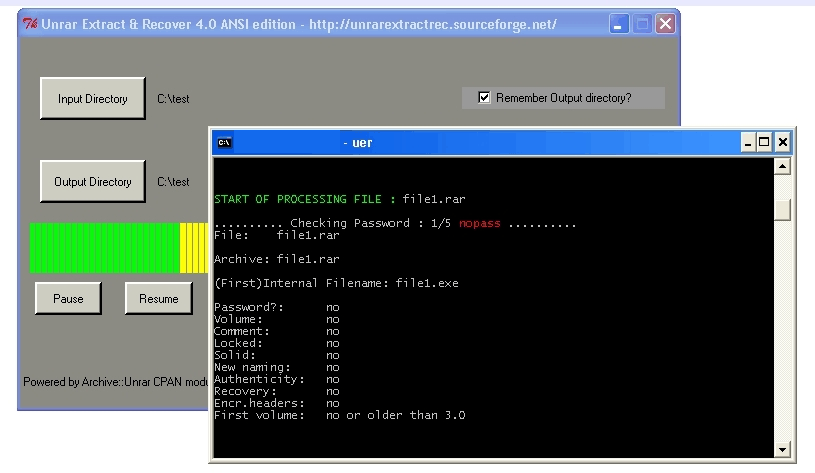Click the 'Powered by Archive::Unrar CPAN' footer text
815x473 pixels.
115,382
